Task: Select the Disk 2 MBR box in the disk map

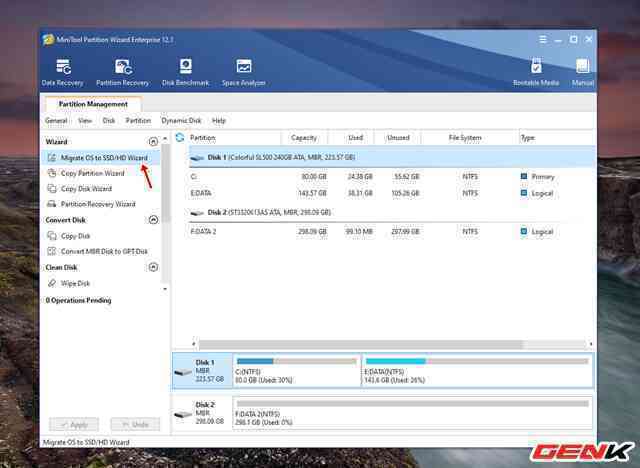Action: [202, 413]
